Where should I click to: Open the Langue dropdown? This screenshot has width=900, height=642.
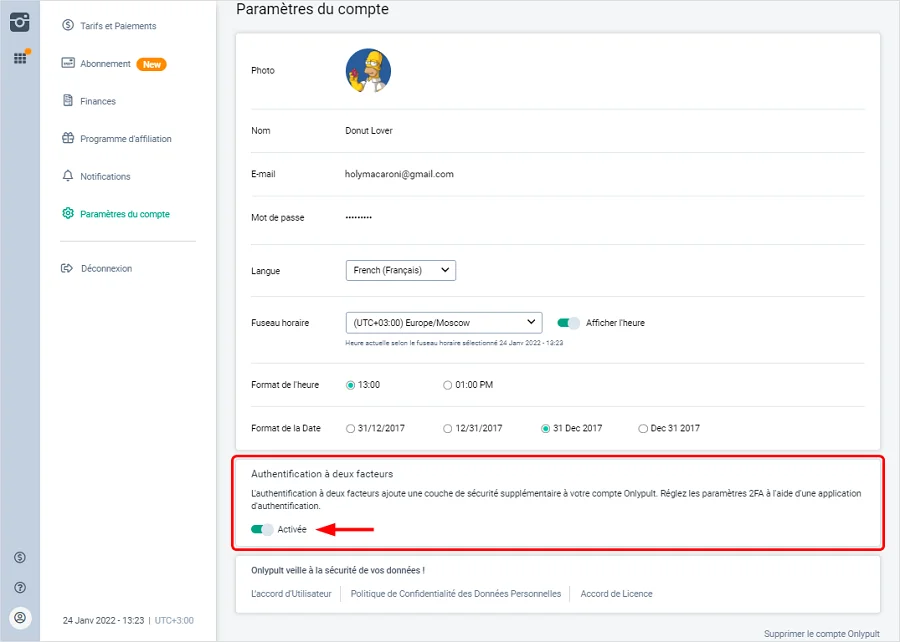click(x=400, y=270)
